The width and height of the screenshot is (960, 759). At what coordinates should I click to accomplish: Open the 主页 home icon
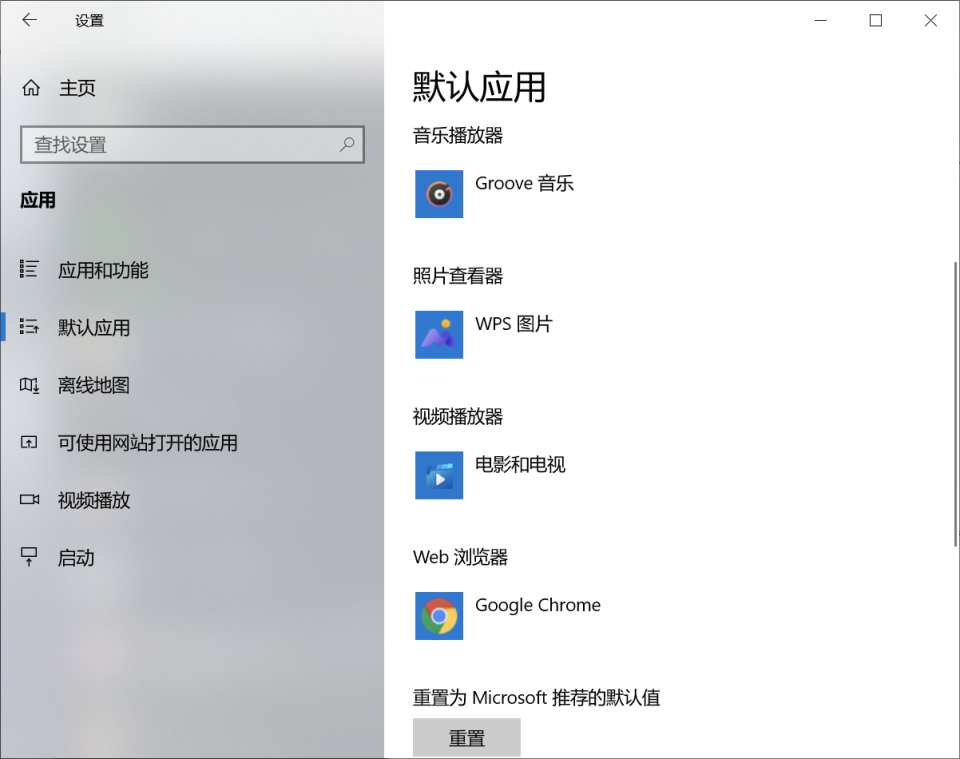pyautogui.click(x=31, y=88)
